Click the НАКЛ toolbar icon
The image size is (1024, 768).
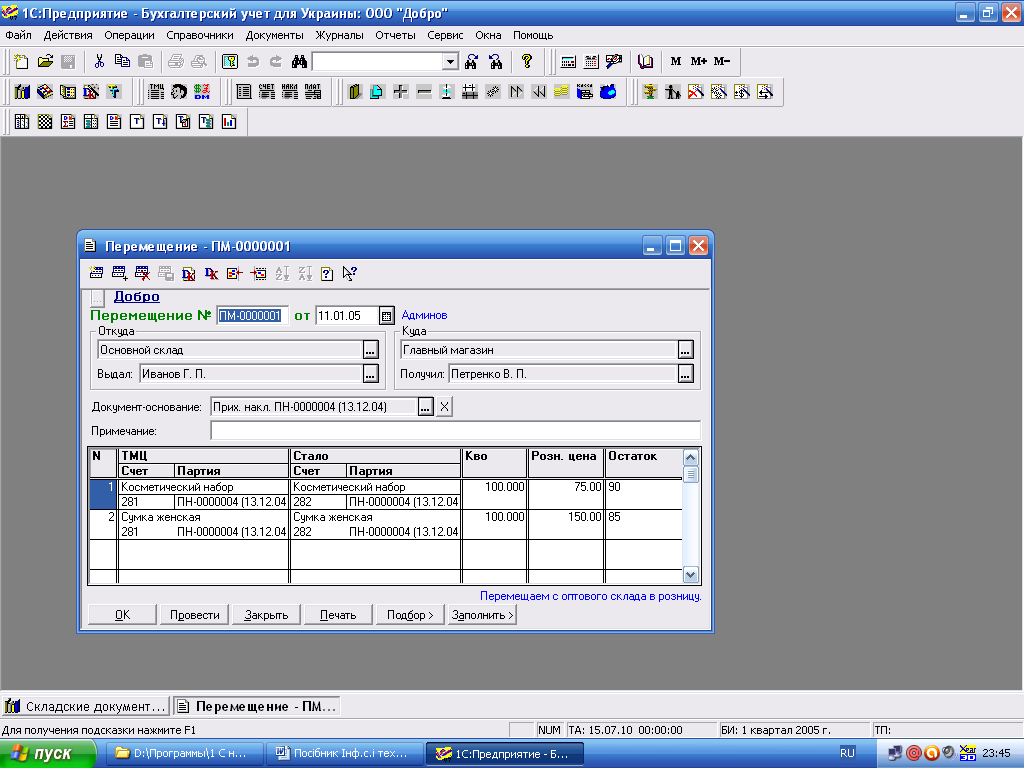(x=289, y=91)
